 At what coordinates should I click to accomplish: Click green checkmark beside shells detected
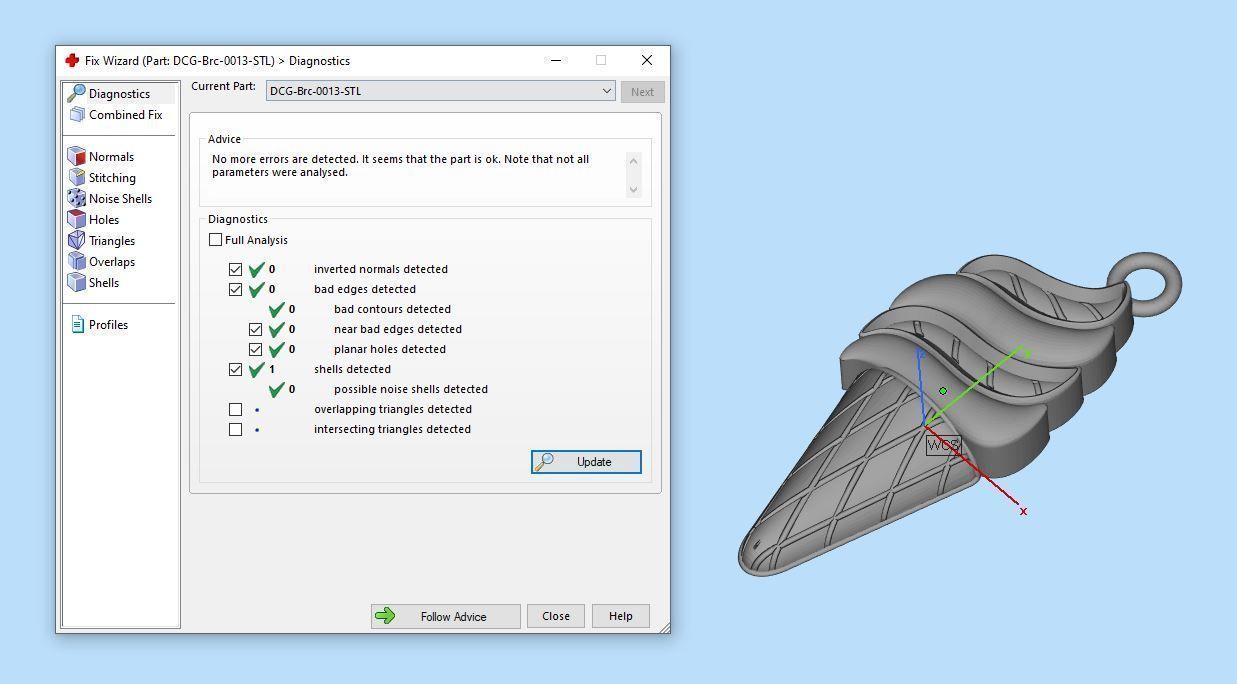click(x=256, y=369)
